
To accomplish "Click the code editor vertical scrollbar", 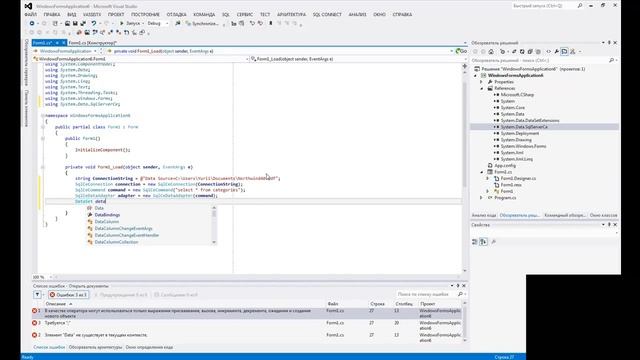I will (464, 135).
